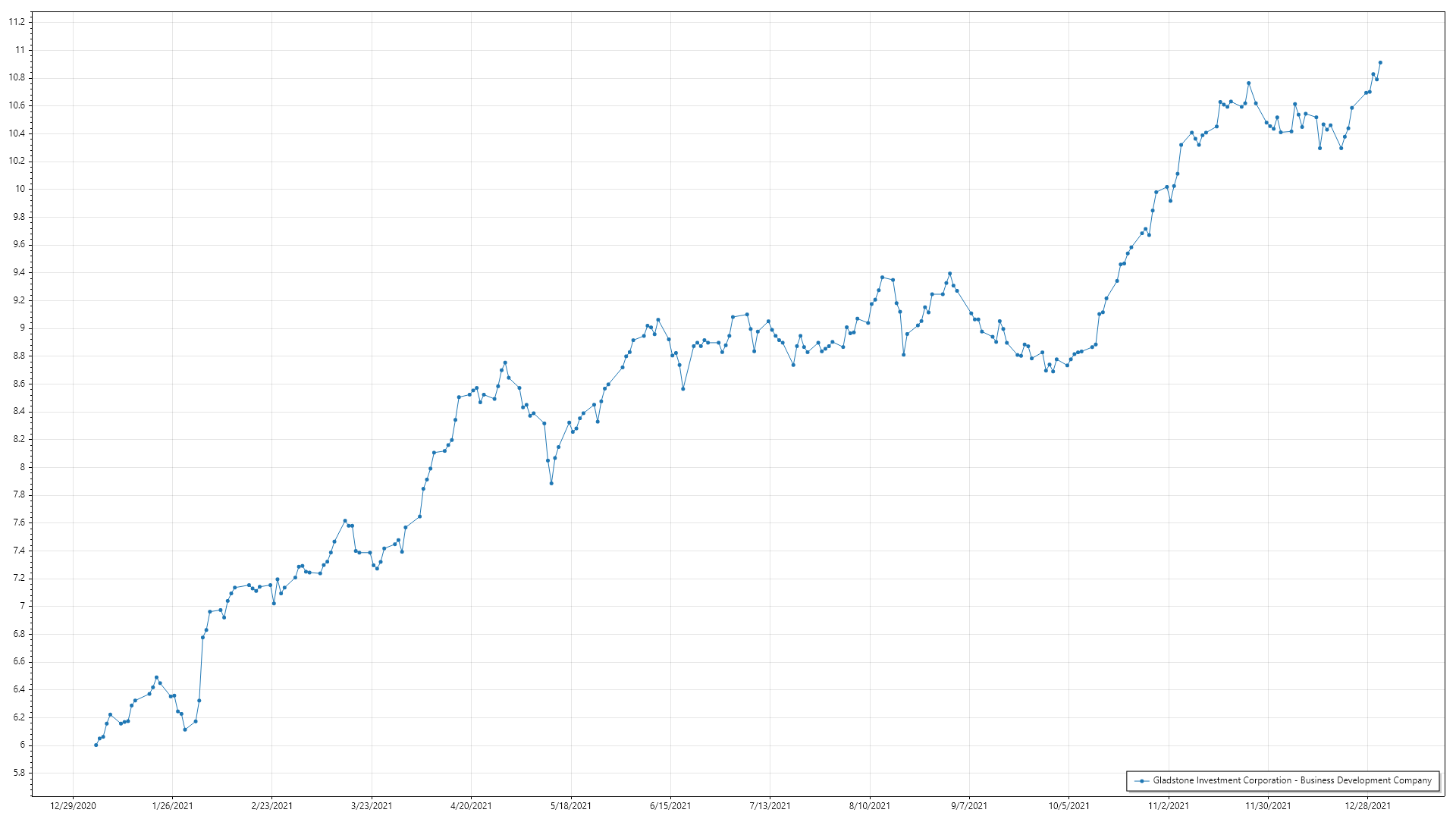Click the 11.2 value on the y-axis
1456x819 pixels.
click(17, 22)
